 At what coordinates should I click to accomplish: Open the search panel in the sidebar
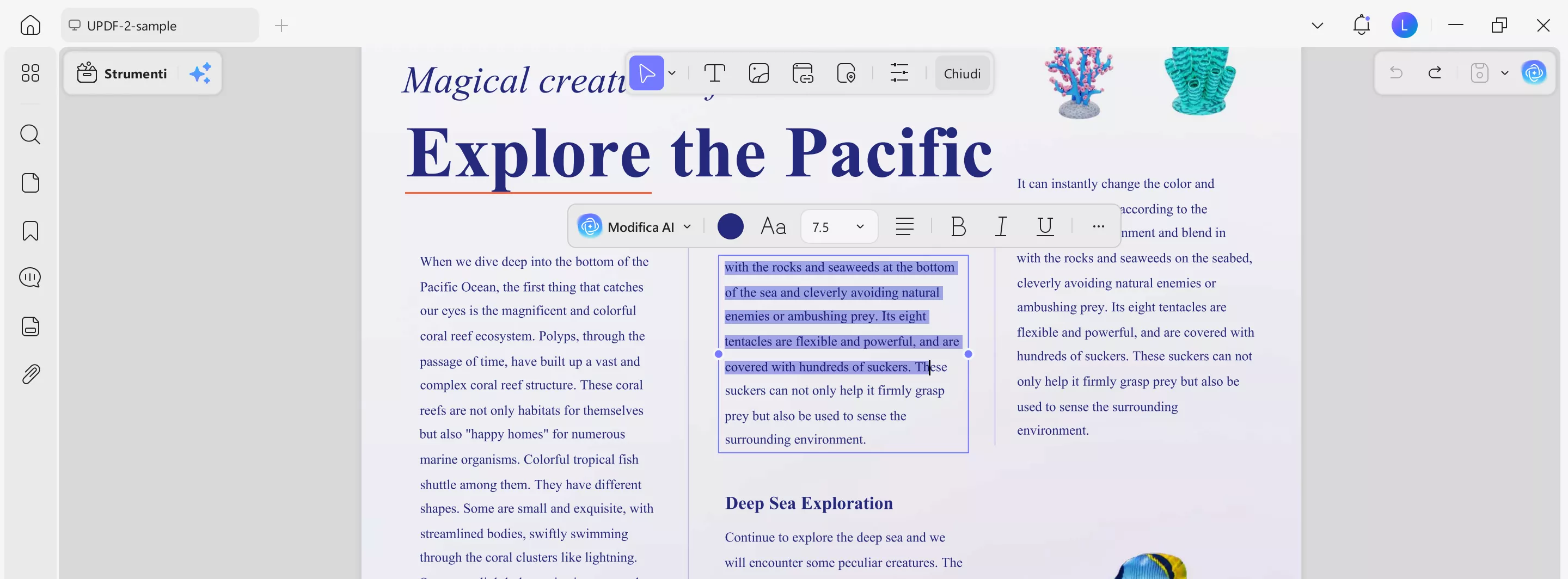(30, 134)
